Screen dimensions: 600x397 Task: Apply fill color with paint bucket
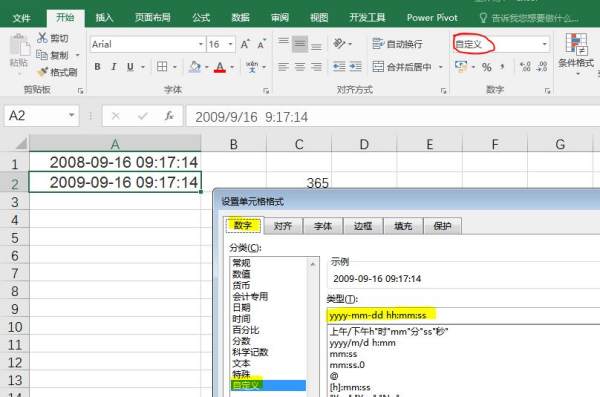[x=195, y=67]
